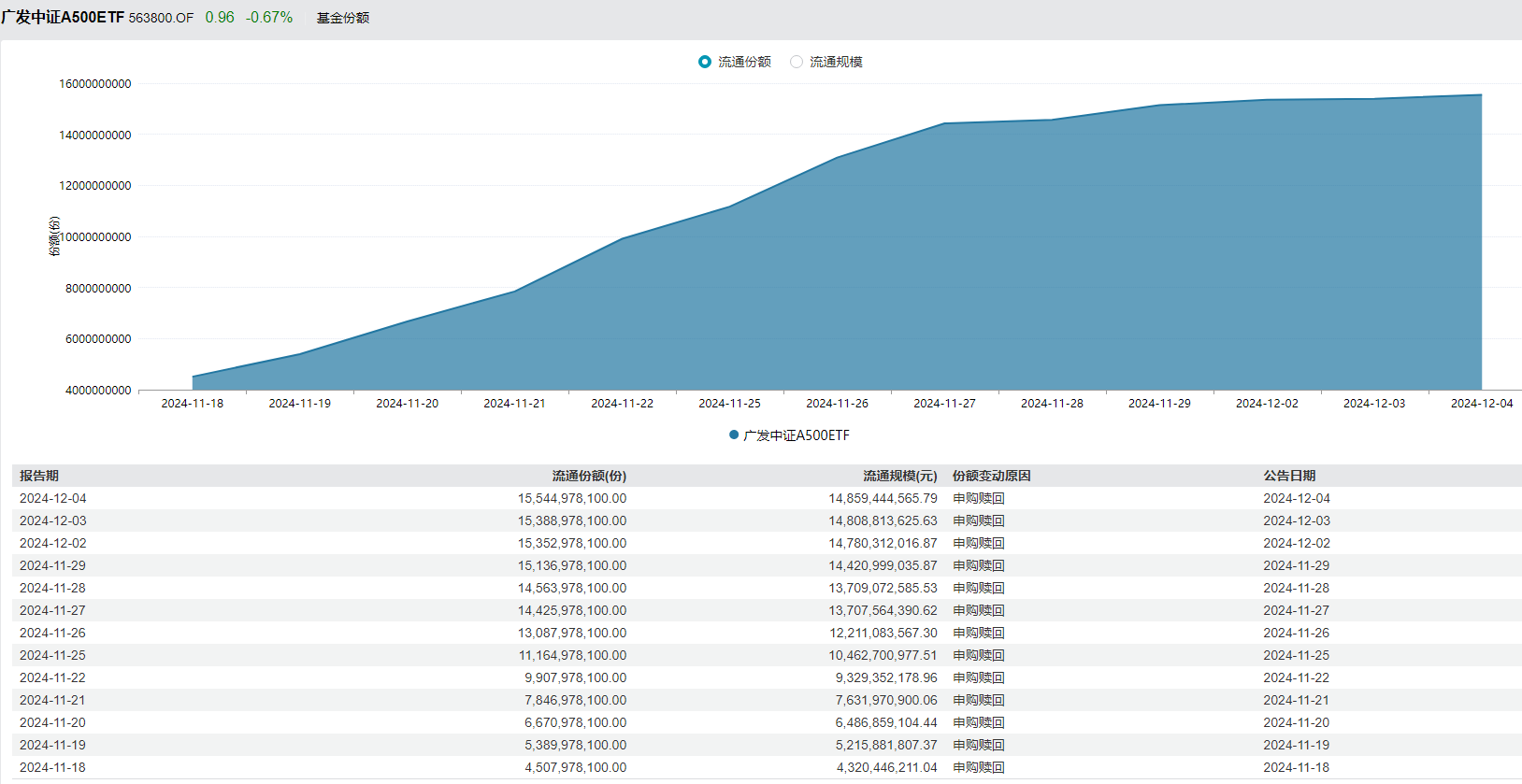The height and width of the screenshot is (784, 1522).
Task: Click scale value 13,709,072,585.53
Action: 883,588
